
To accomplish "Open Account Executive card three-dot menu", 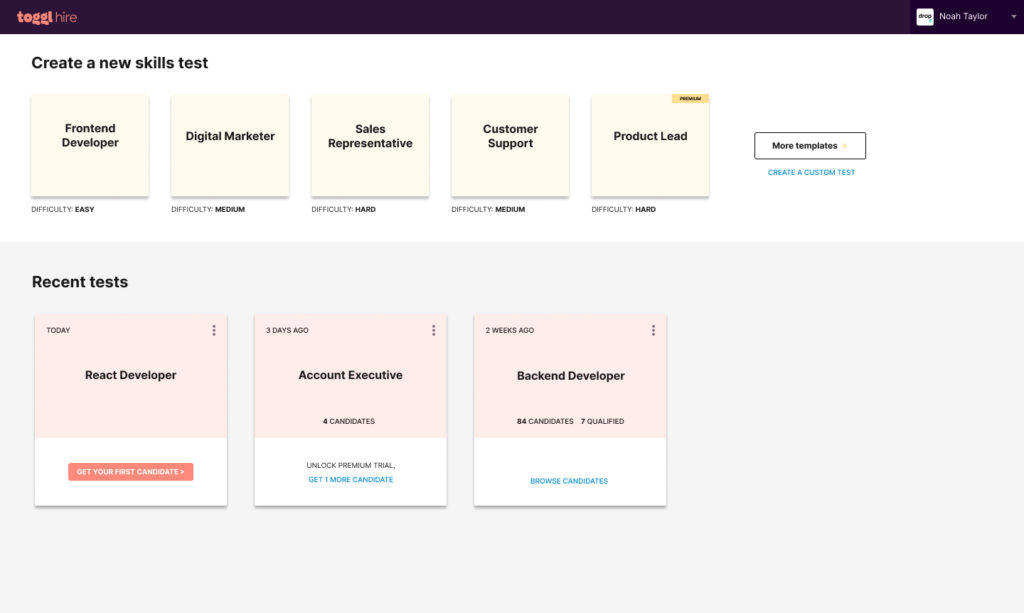I will tap(433, 330).
